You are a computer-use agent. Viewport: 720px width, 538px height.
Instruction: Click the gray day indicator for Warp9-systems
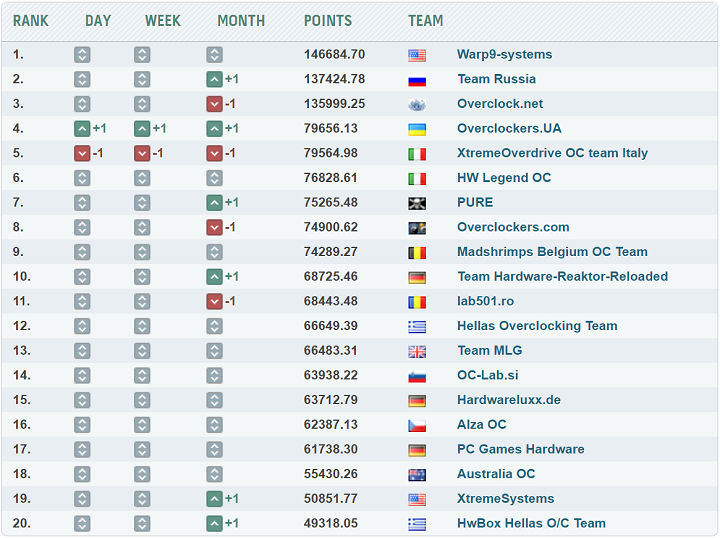click(x=82, y=55)
